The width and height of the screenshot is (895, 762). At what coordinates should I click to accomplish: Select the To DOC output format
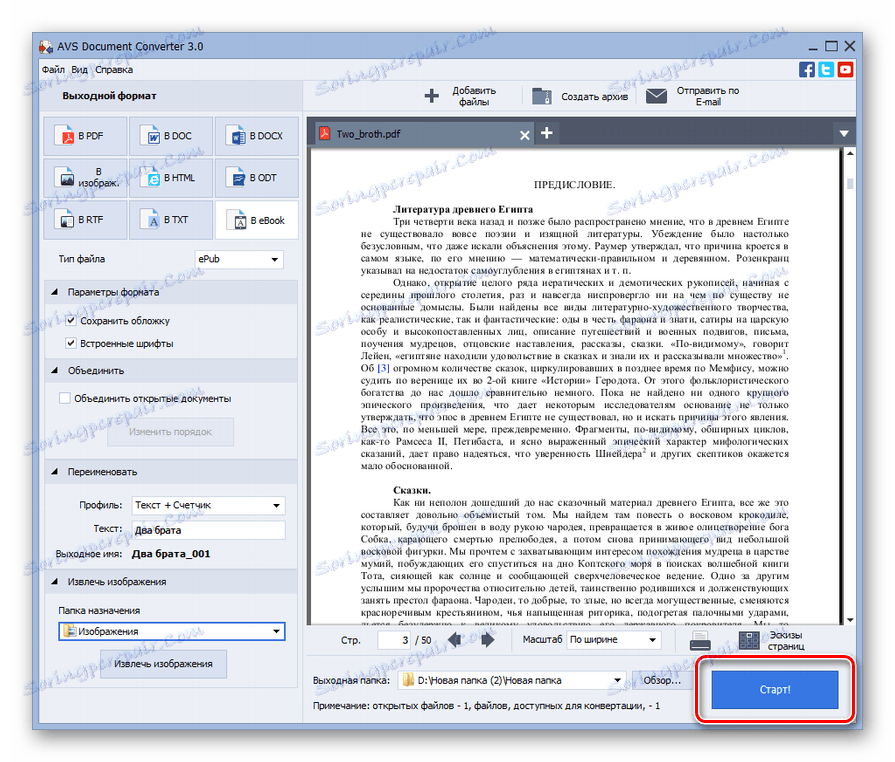click(x=171, y=136)
